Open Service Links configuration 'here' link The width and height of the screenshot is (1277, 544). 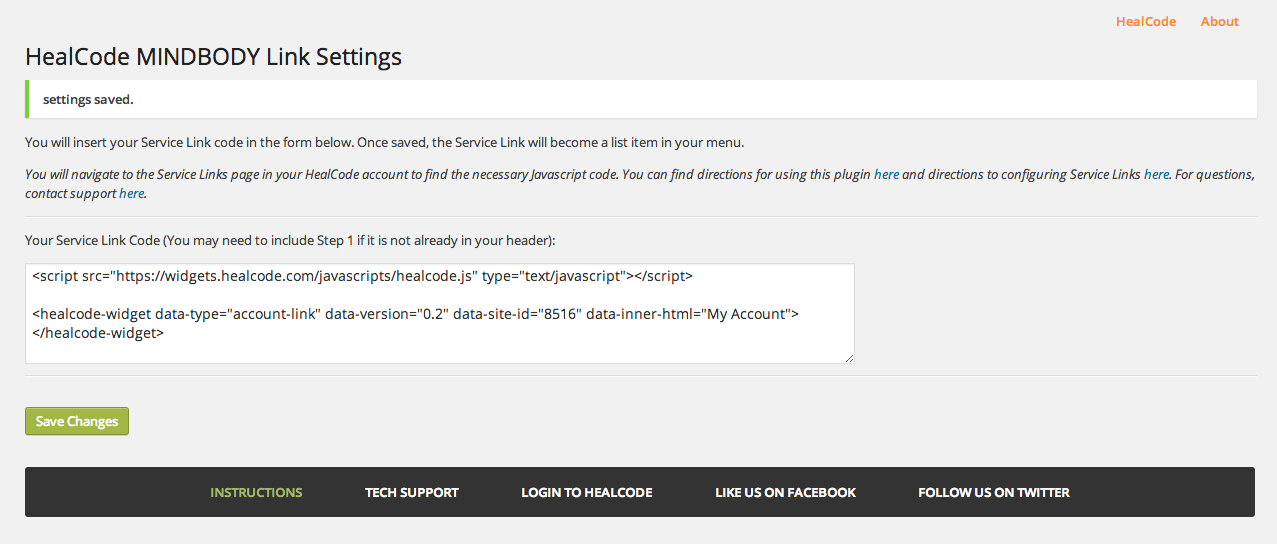pyautogui.click(x=1156, y=174)
